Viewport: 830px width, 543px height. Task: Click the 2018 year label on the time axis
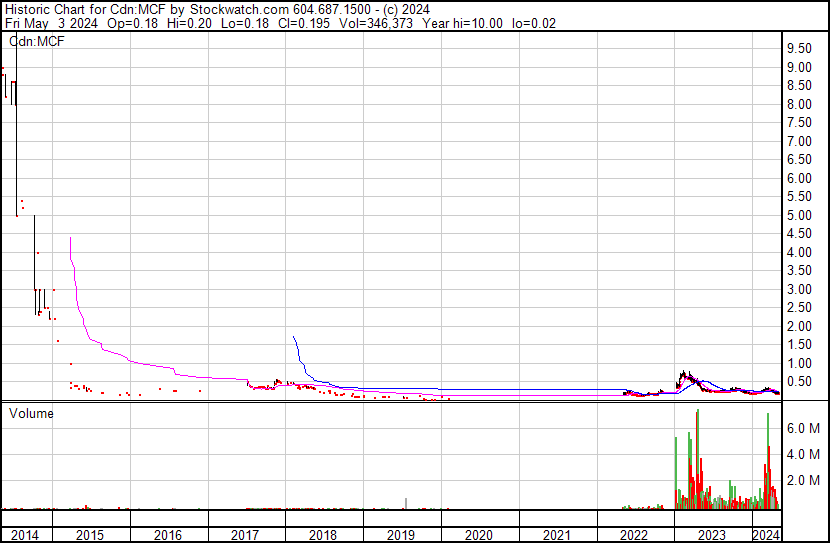click(323, 535)
